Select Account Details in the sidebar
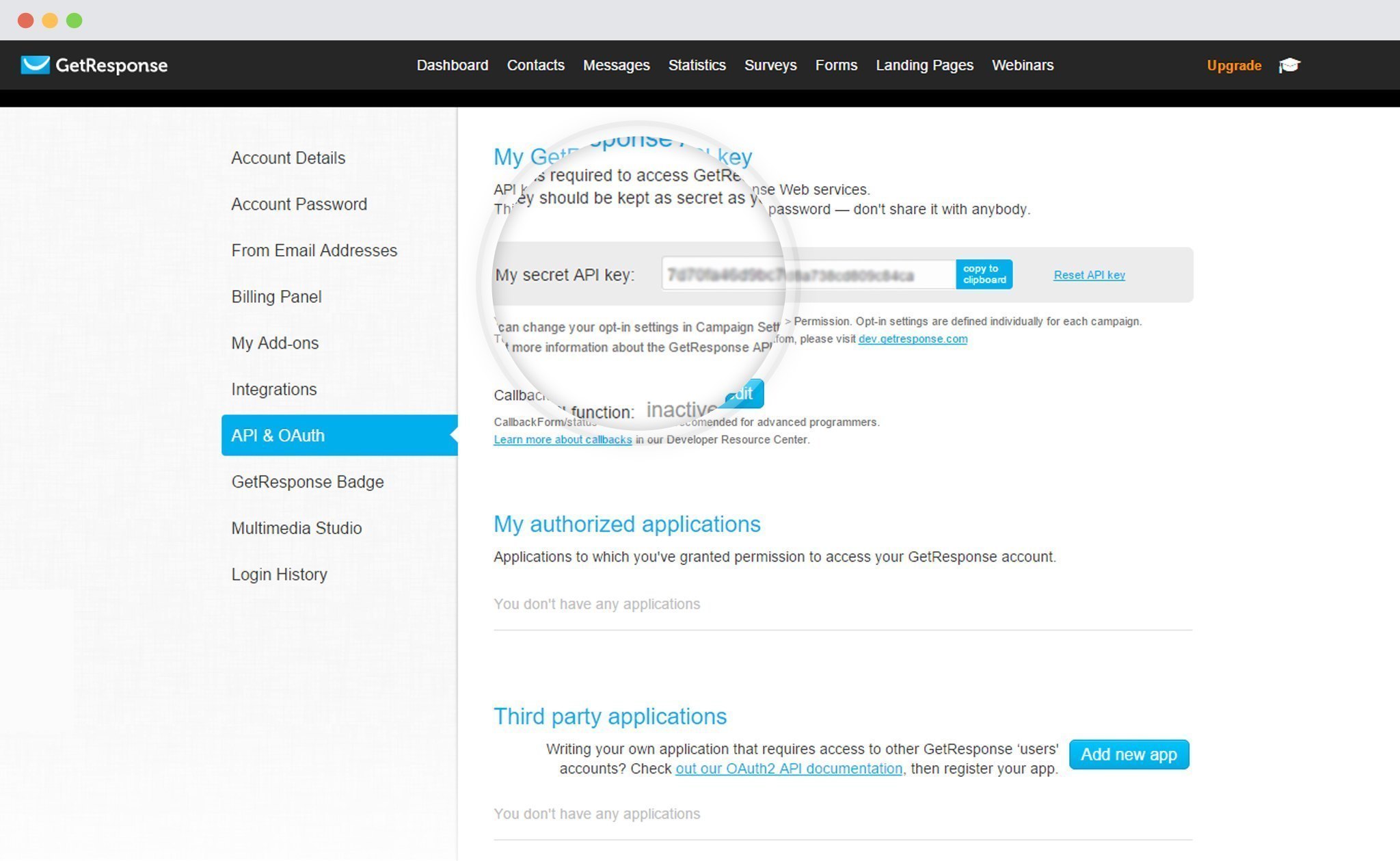This screenshot has width=1400, height=861. [288, 158]
